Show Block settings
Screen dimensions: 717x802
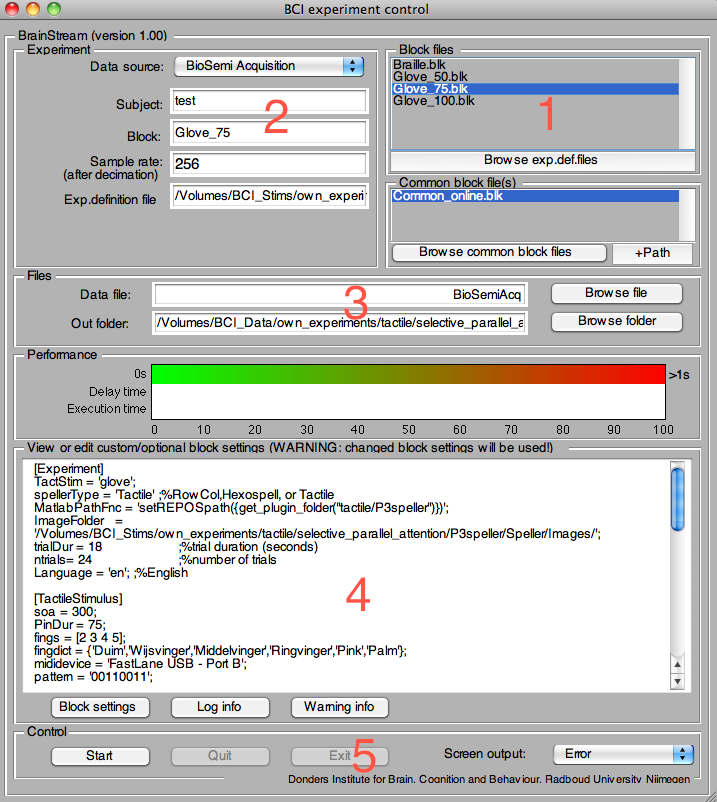[99, 707]
